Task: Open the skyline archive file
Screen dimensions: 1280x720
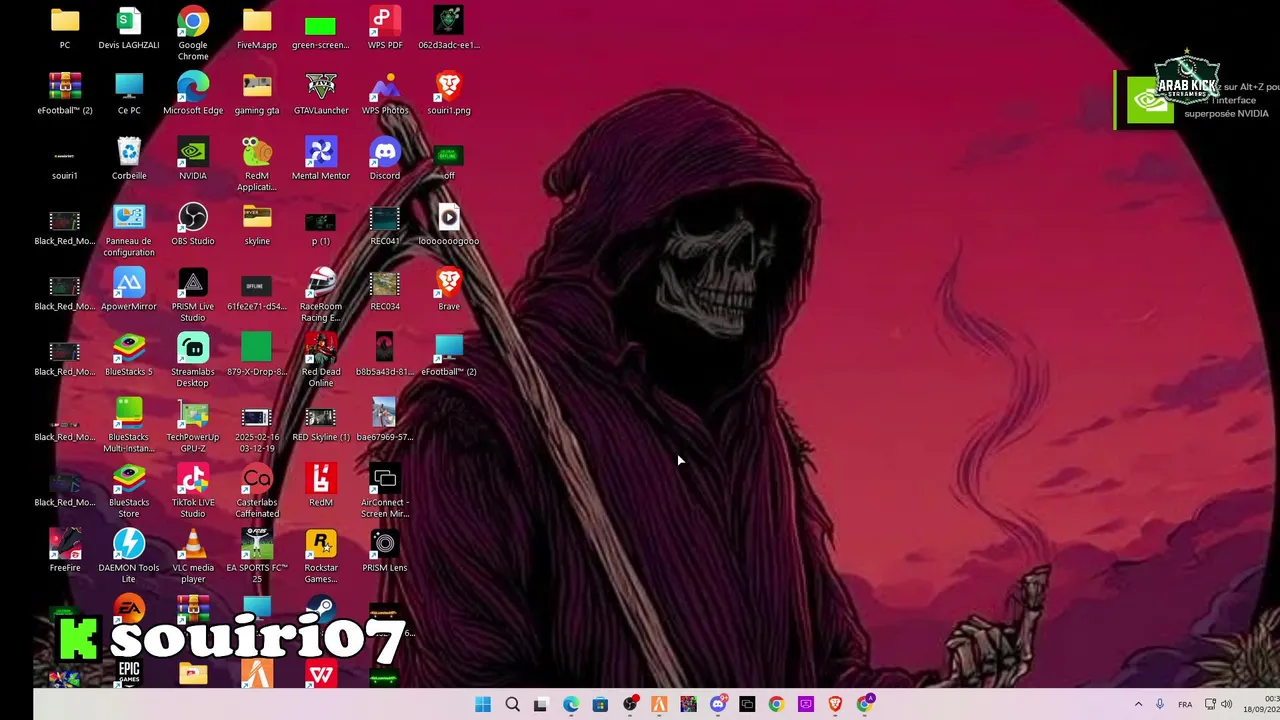Action: click(257, 225)
